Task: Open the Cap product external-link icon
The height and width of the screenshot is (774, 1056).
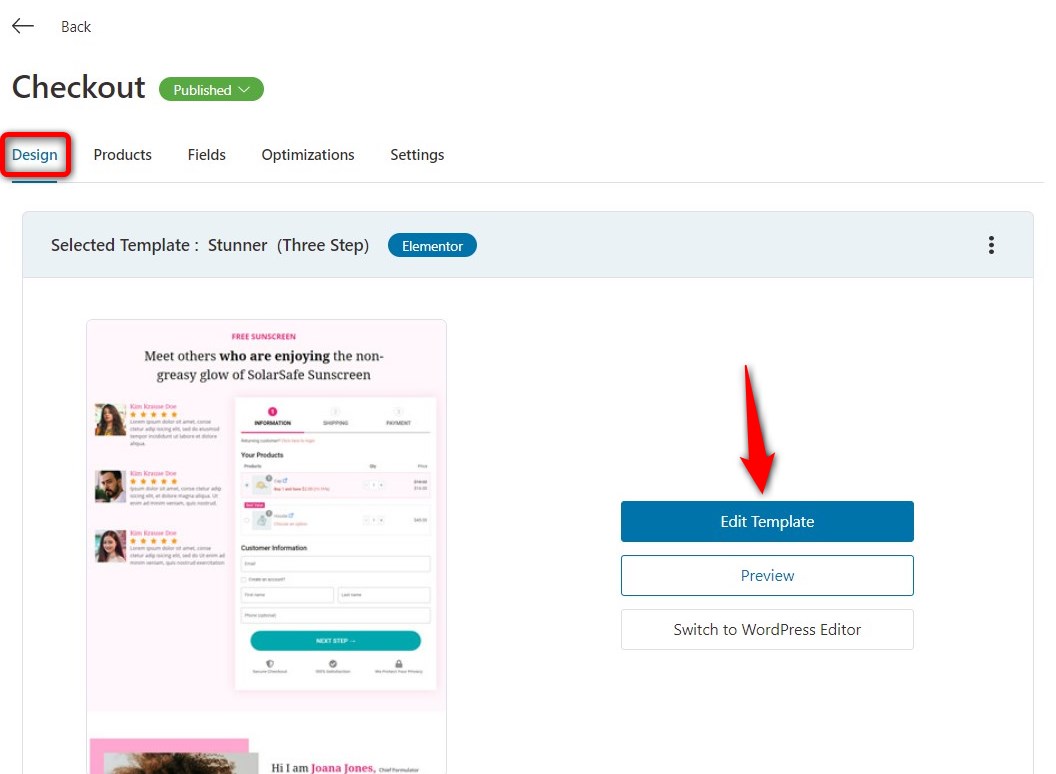Action: (x=284, y=478)
